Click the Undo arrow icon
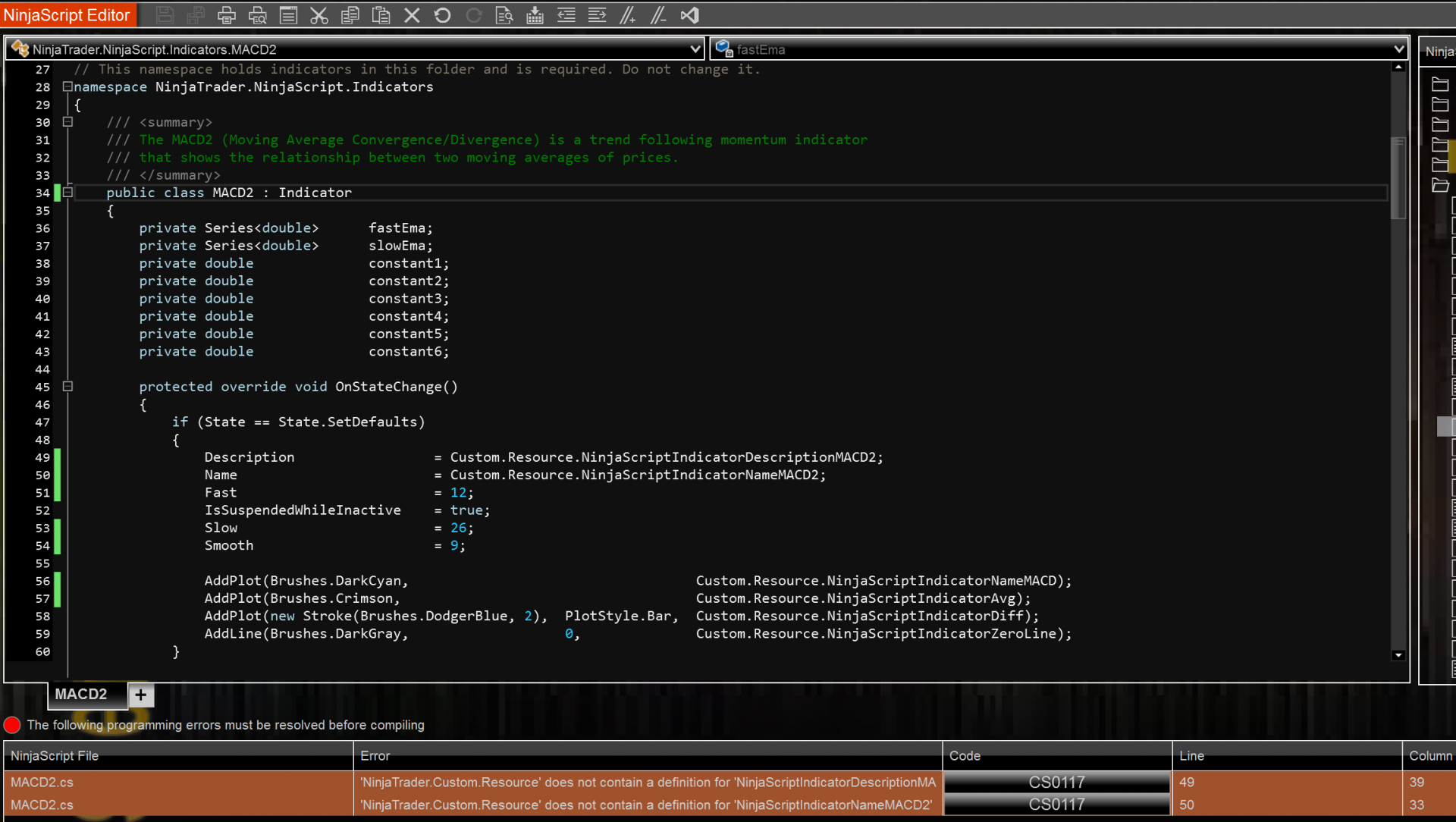1456x822 pixels. point(443,15)
